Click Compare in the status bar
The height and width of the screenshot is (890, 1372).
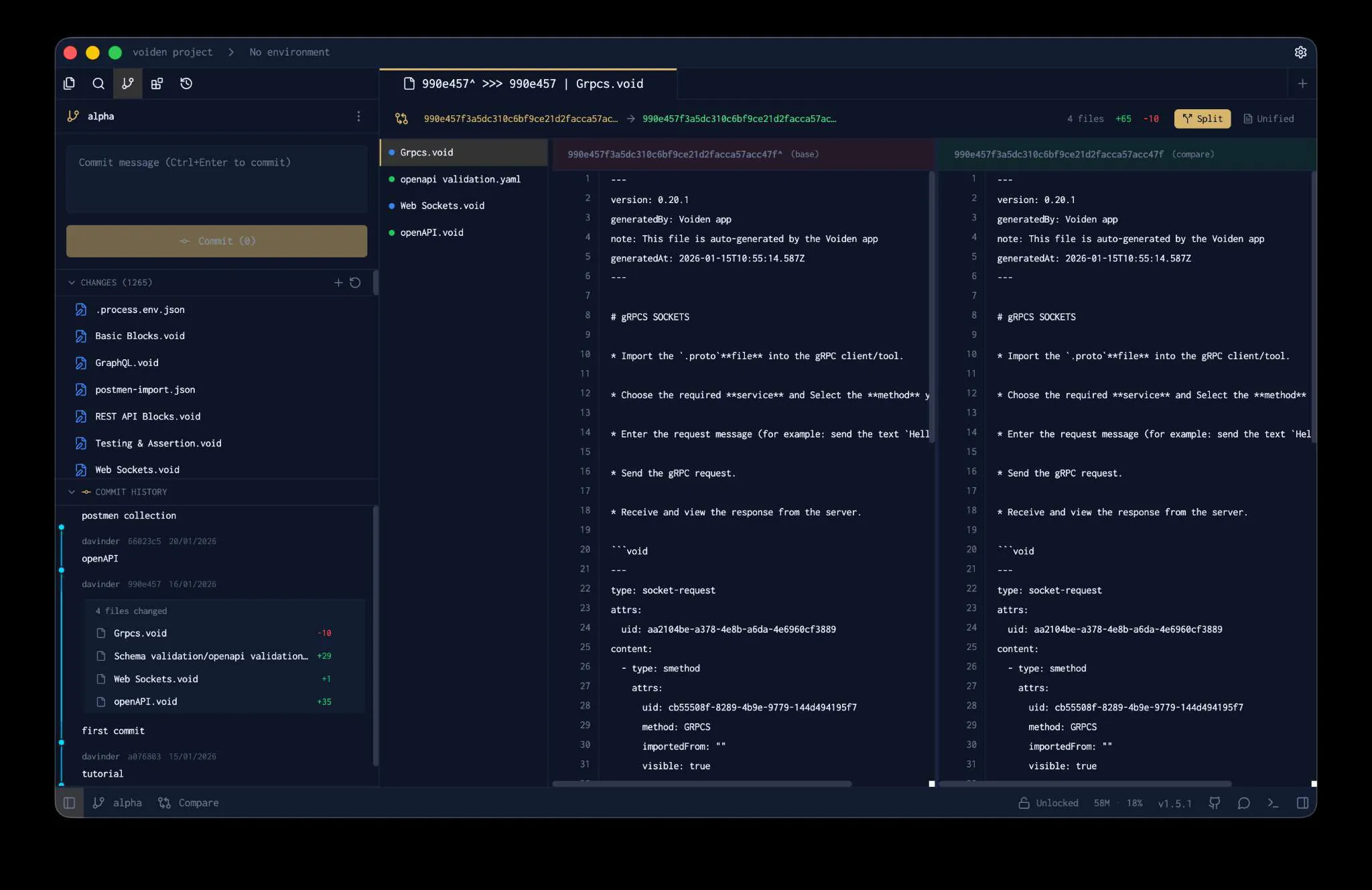[x=188, y=803]
